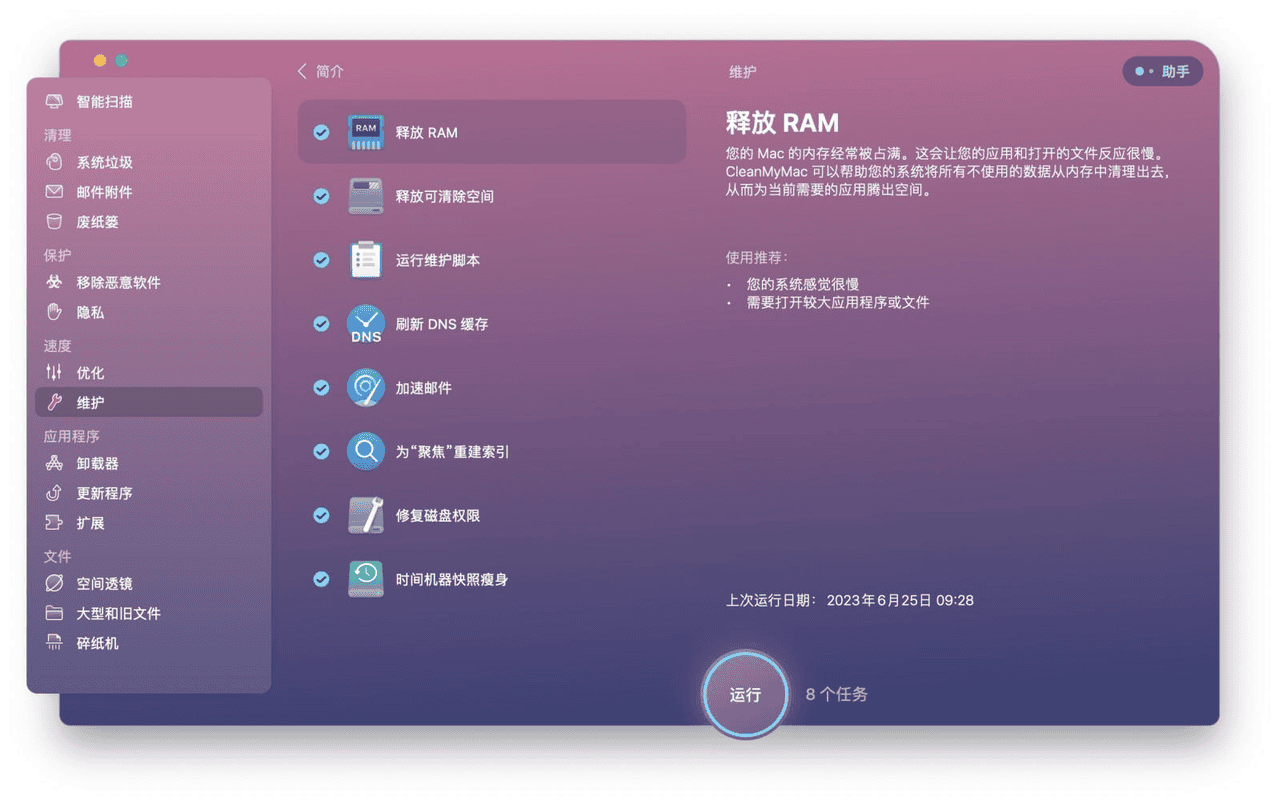Toggle the 刷新 DNS 缓存 checkbox
The image size is (1279, 804).
321,324
